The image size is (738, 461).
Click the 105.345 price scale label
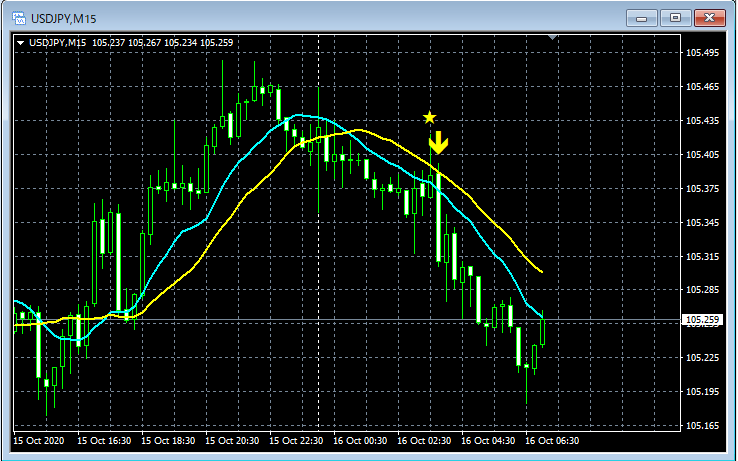(702, 223)
